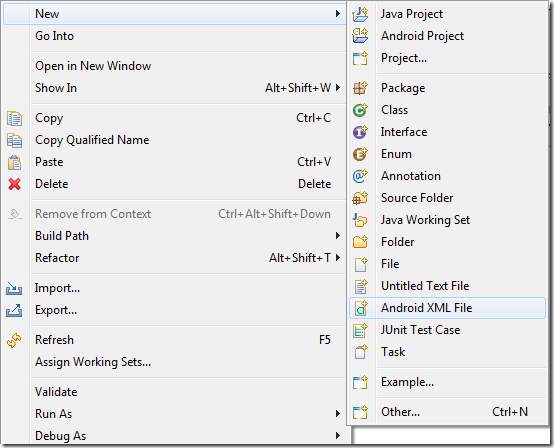
Task: Expand the Refactor submenu arrow
Action: pyautogui.click(x=337, y=258)
